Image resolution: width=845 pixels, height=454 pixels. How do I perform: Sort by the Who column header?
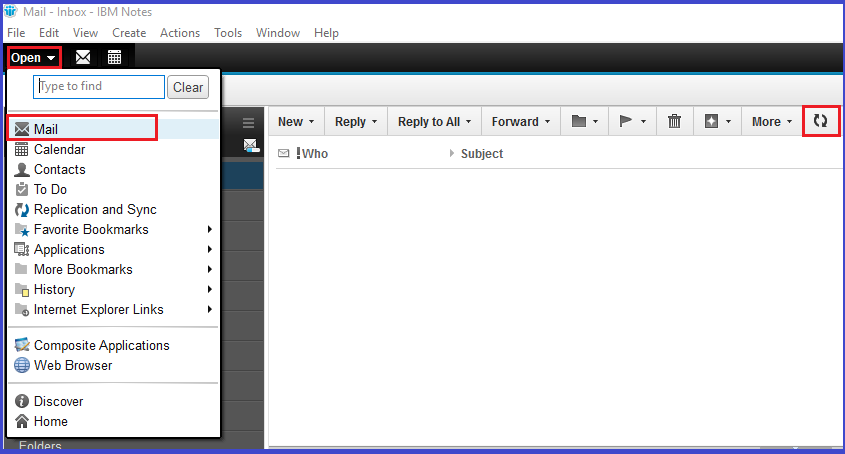(x=315, y=154)
